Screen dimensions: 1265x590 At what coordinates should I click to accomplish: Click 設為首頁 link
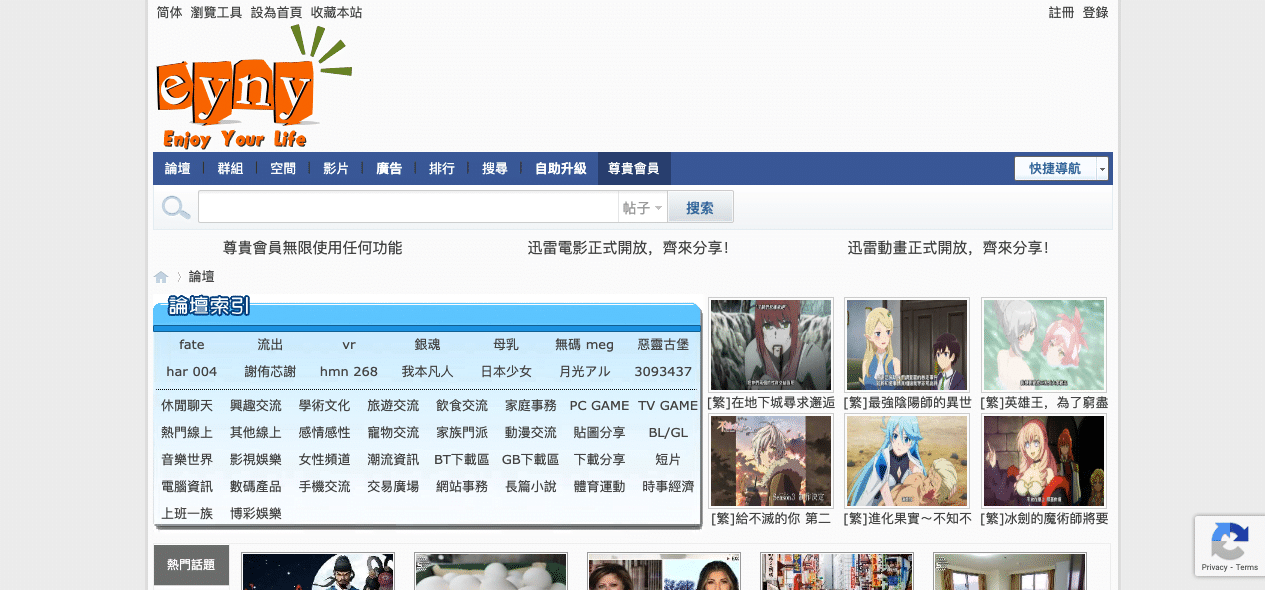[277, 13]
